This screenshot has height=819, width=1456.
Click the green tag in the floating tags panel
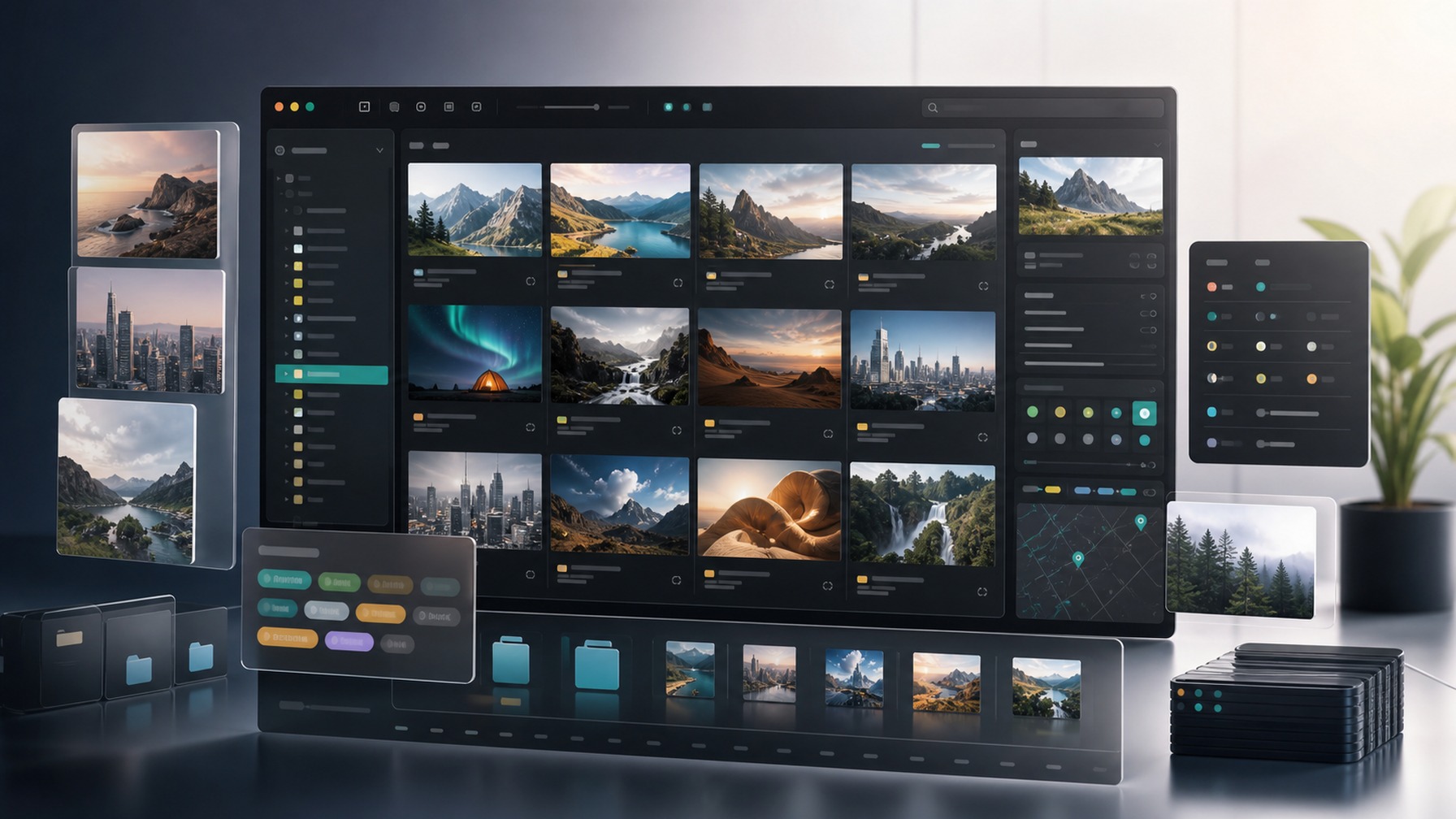coord(339,582)
